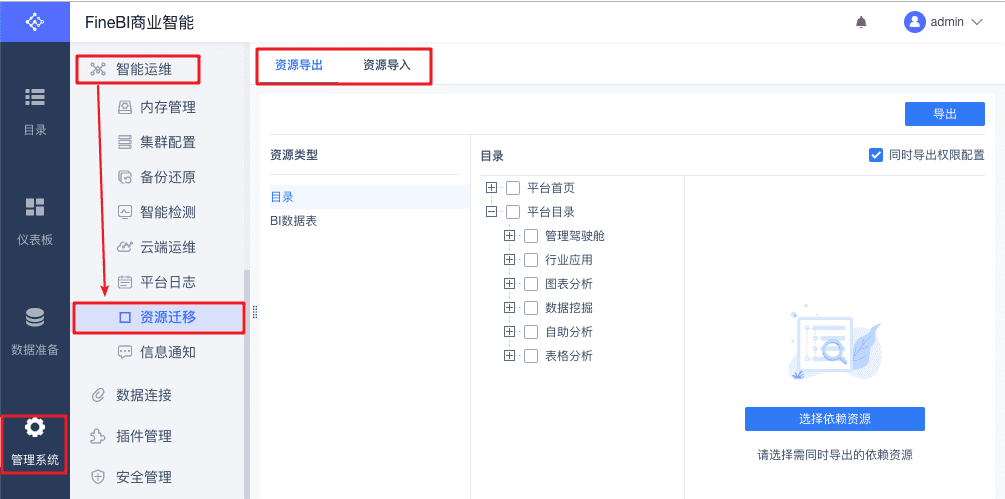Collapse the 平台目录 tree node
This screenshot has width=1005, height=499.
(491, 212)
